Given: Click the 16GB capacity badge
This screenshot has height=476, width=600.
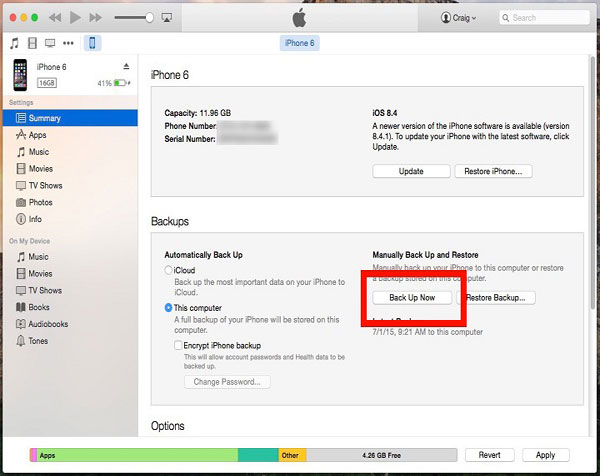Looking at the screenshot, I should point(47,83).
